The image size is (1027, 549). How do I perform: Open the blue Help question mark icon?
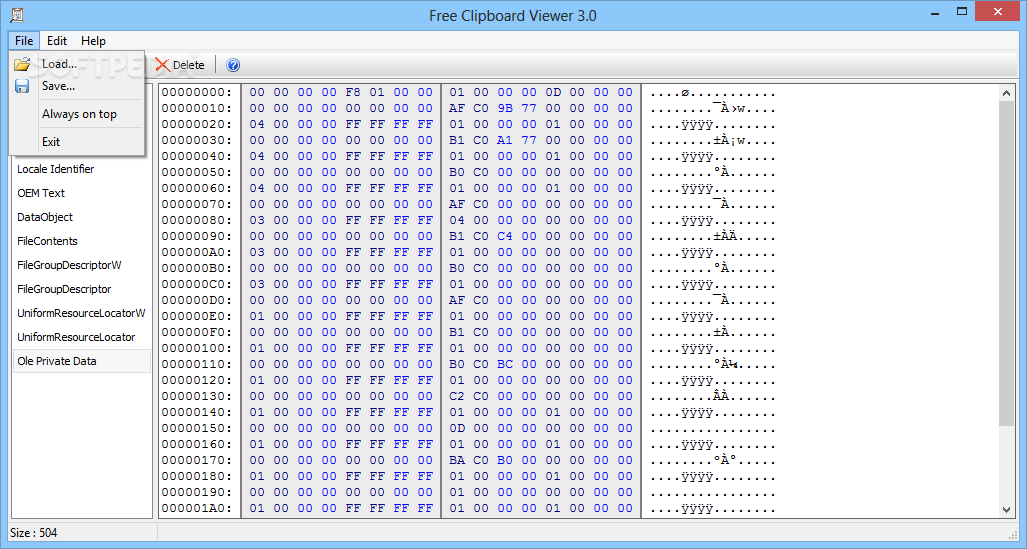233,65
